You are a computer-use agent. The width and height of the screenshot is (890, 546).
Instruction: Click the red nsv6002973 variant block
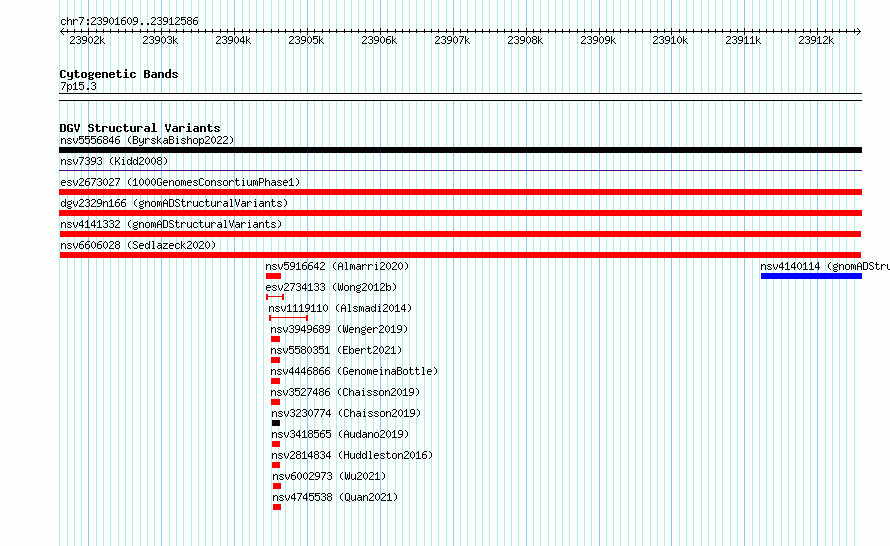(277, 486)
